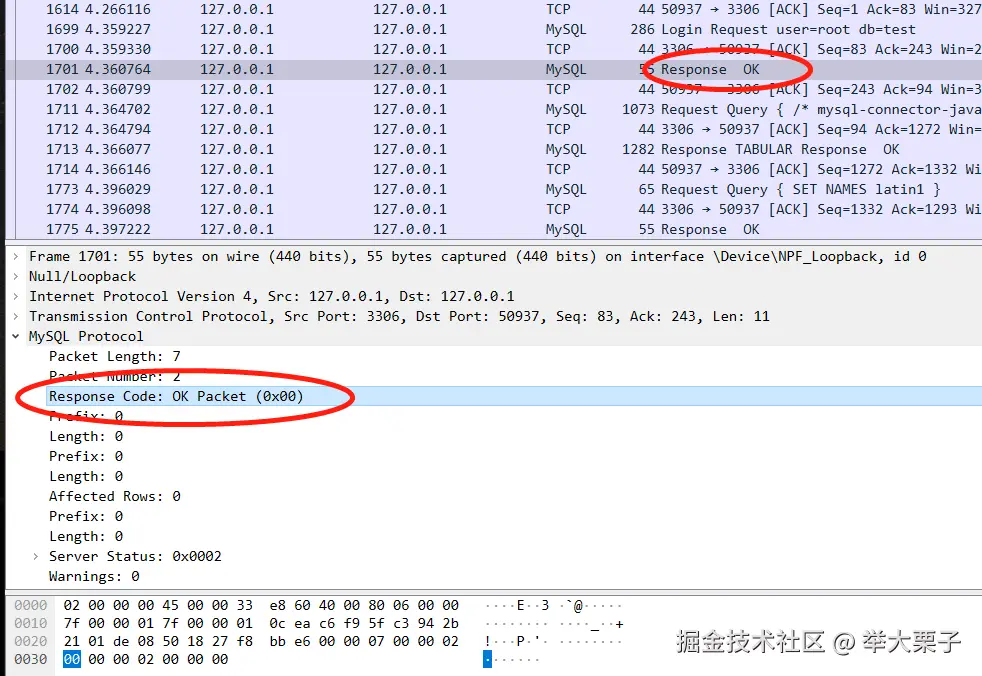
Task: Click MySQL protocol cell of packet 1699
Action: click(x=566, y=29)
